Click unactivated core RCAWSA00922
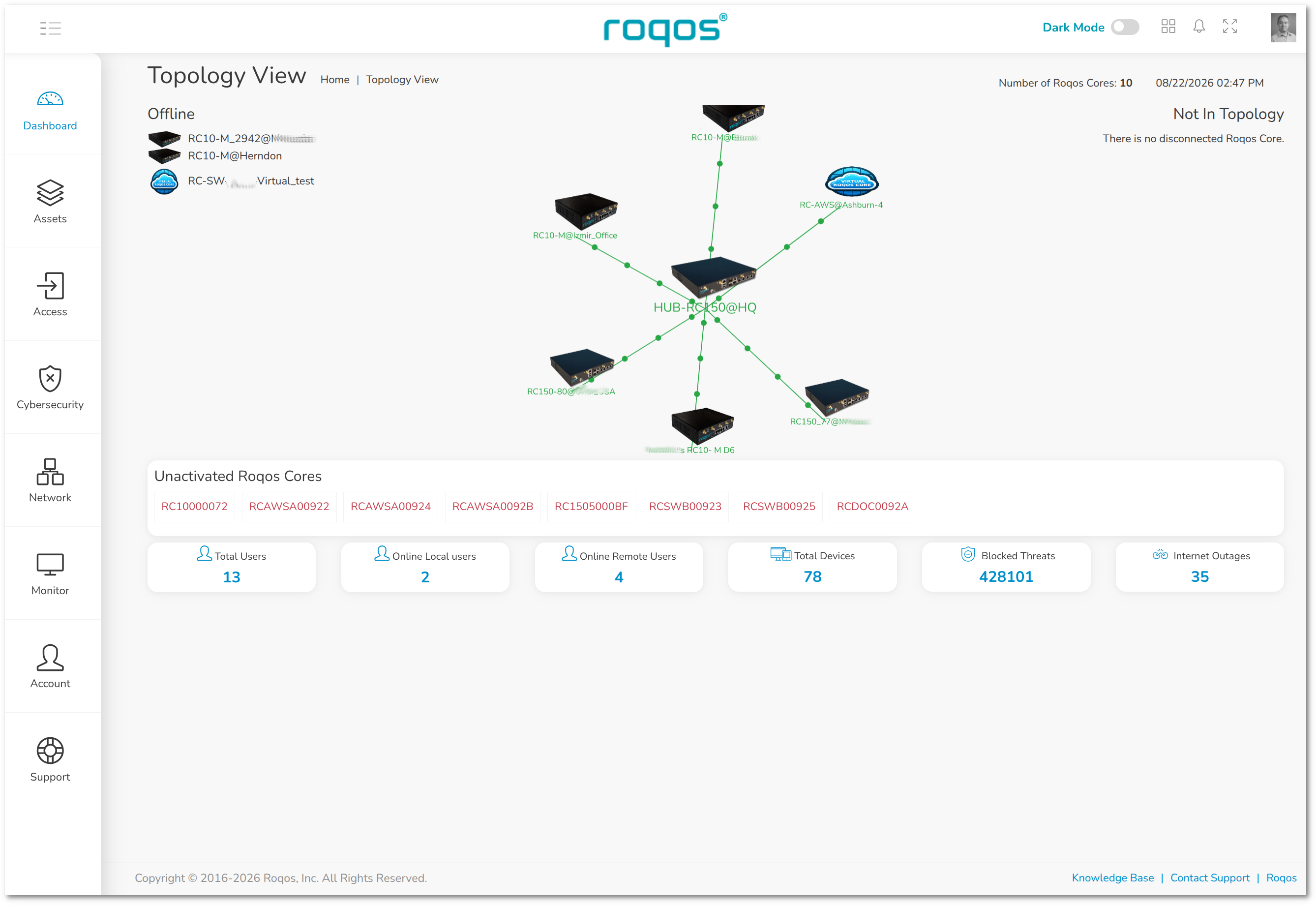Screen dimensions: 1316x905 click(x=289, y=507)
